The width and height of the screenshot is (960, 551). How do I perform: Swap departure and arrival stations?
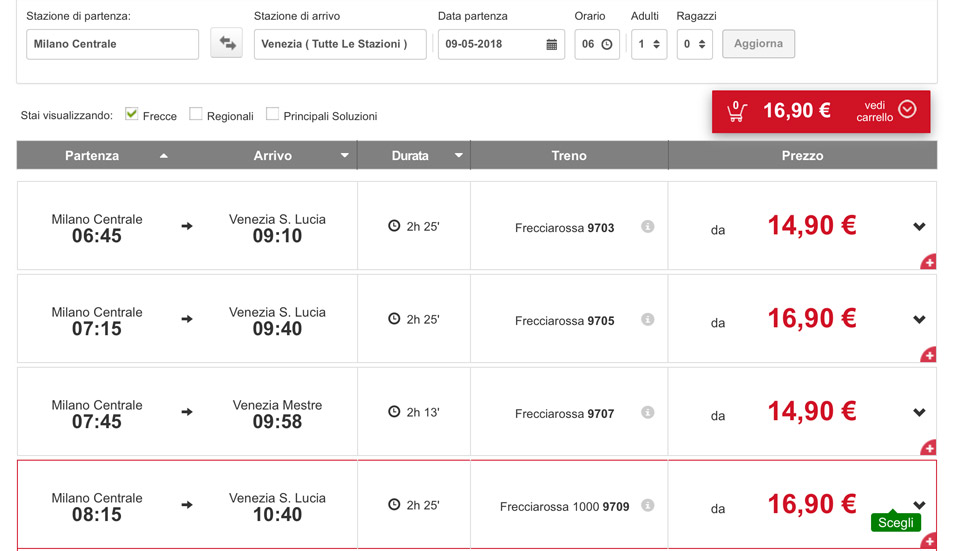227,44
